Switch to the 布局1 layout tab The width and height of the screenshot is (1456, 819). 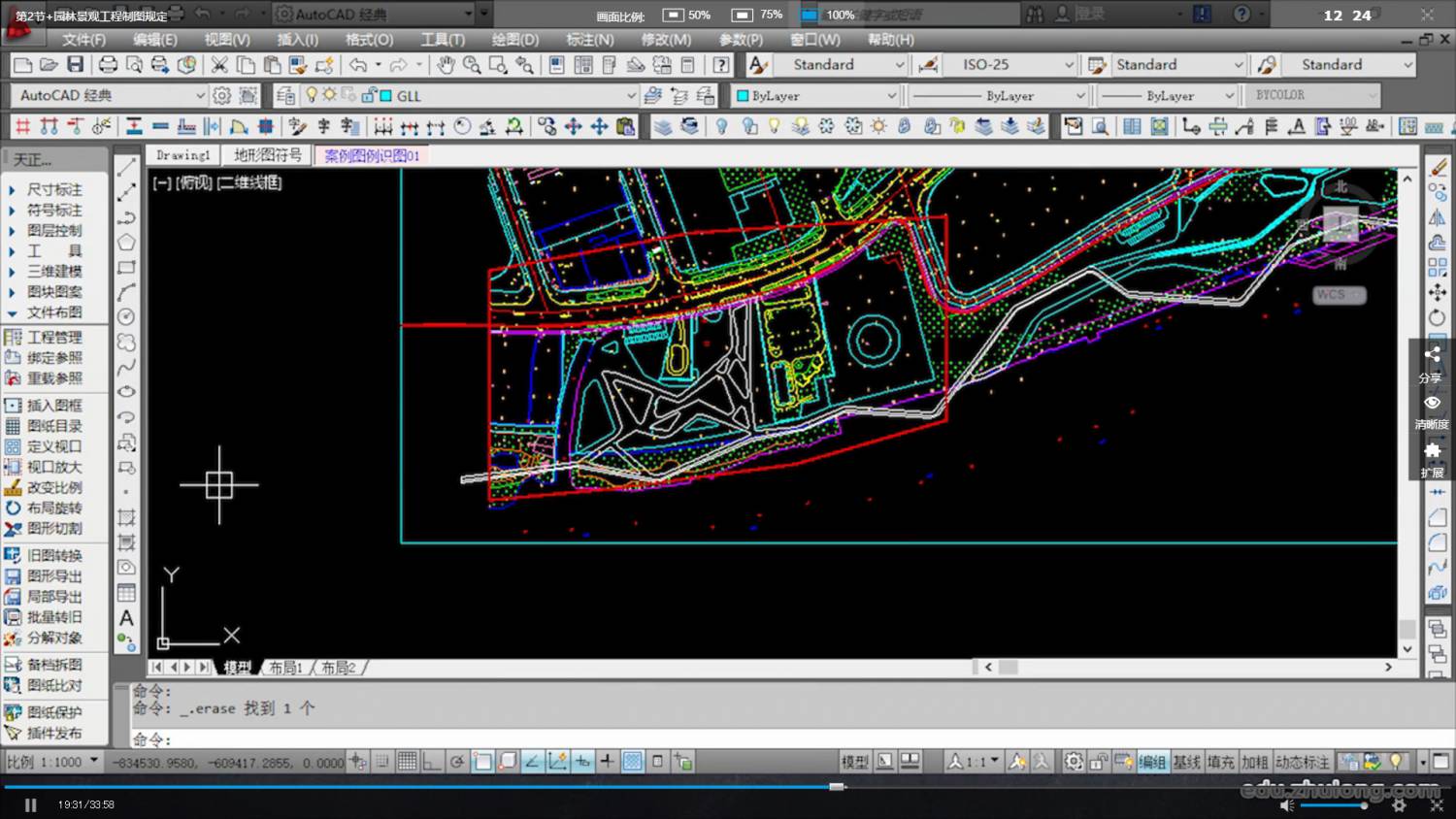click(286, 668)
